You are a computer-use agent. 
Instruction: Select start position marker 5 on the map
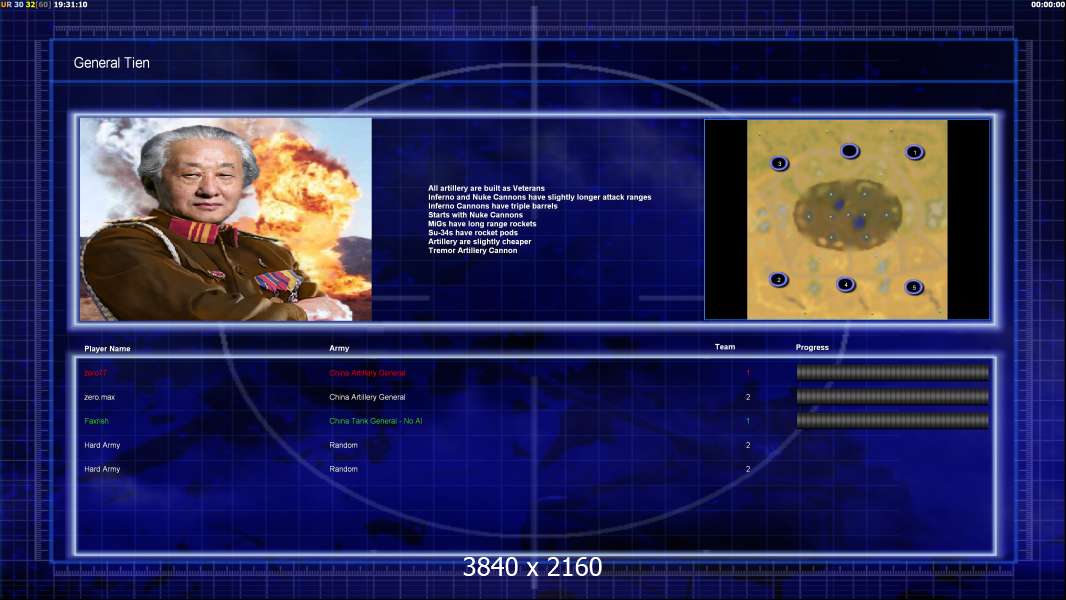[x=914, y=287]
